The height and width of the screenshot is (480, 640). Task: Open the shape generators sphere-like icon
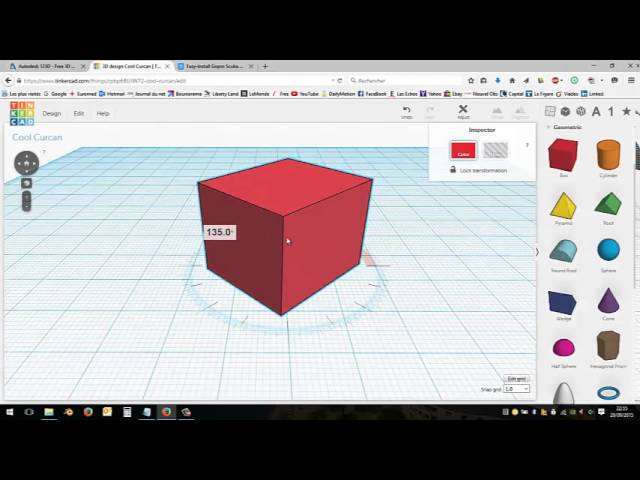click(580, 111)
